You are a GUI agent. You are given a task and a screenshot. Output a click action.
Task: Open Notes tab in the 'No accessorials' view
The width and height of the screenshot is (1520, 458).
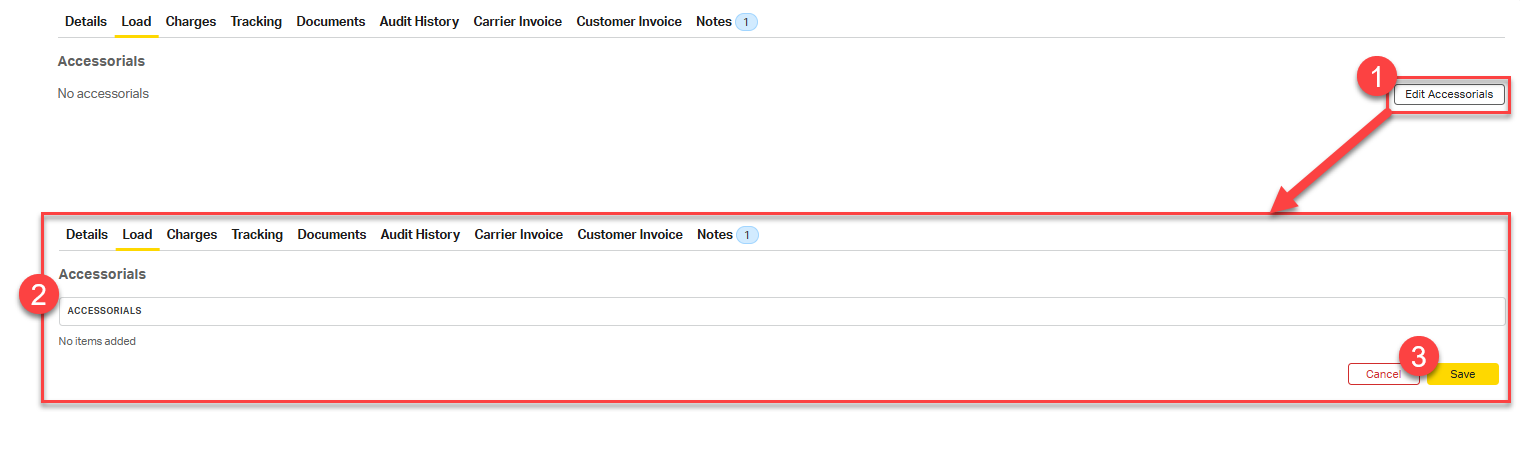(x=714, y=21)
